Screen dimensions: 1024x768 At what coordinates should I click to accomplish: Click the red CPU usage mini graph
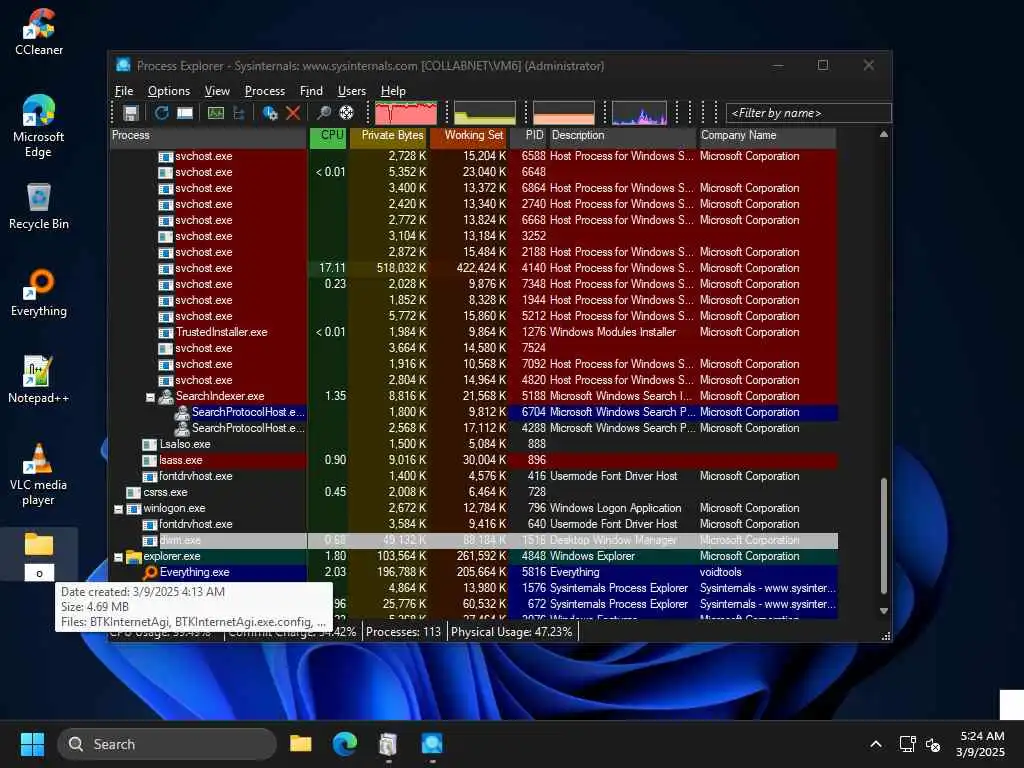406,113
